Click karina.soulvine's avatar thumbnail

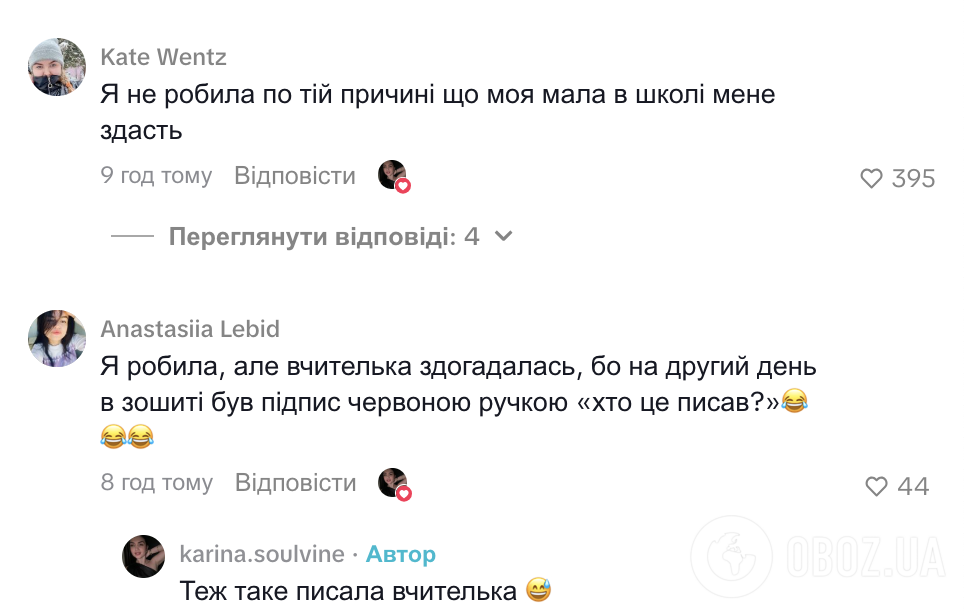click(x=142, y=556)
